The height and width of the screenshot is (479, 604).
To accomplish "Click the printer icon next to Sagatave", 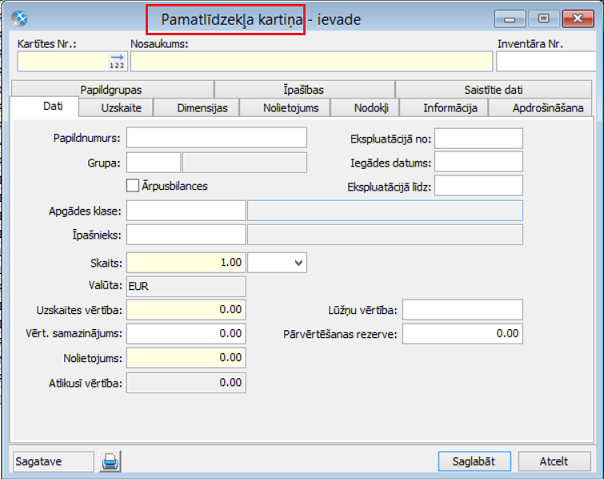I will (110, 461).
